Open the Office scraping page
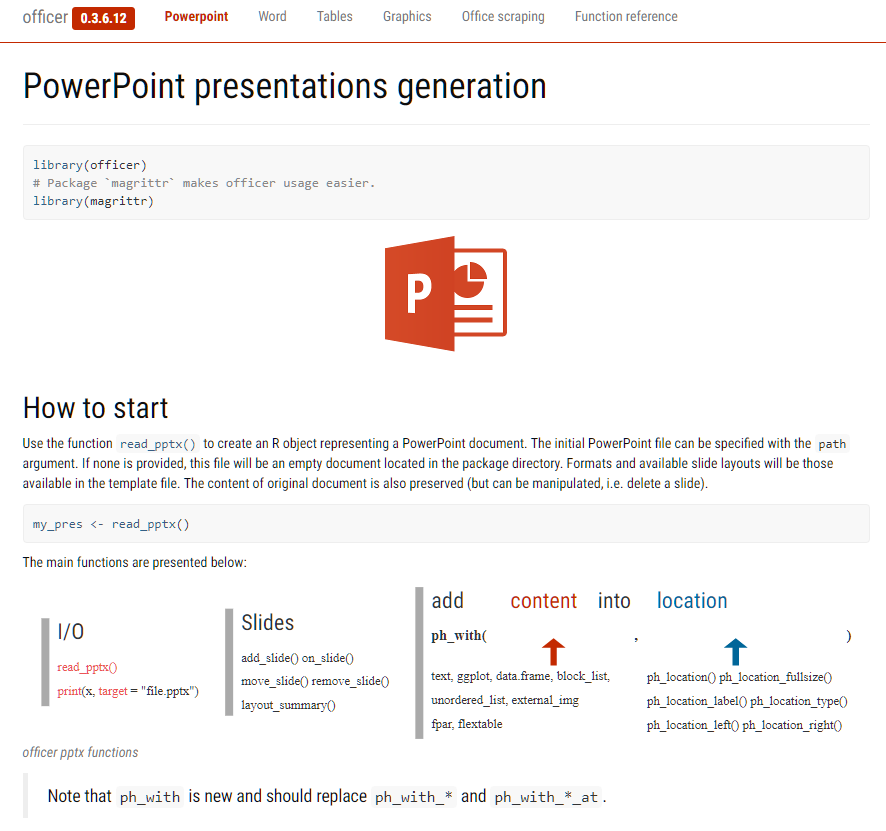This screenshot has height=831, width=886. click(503, 16)
